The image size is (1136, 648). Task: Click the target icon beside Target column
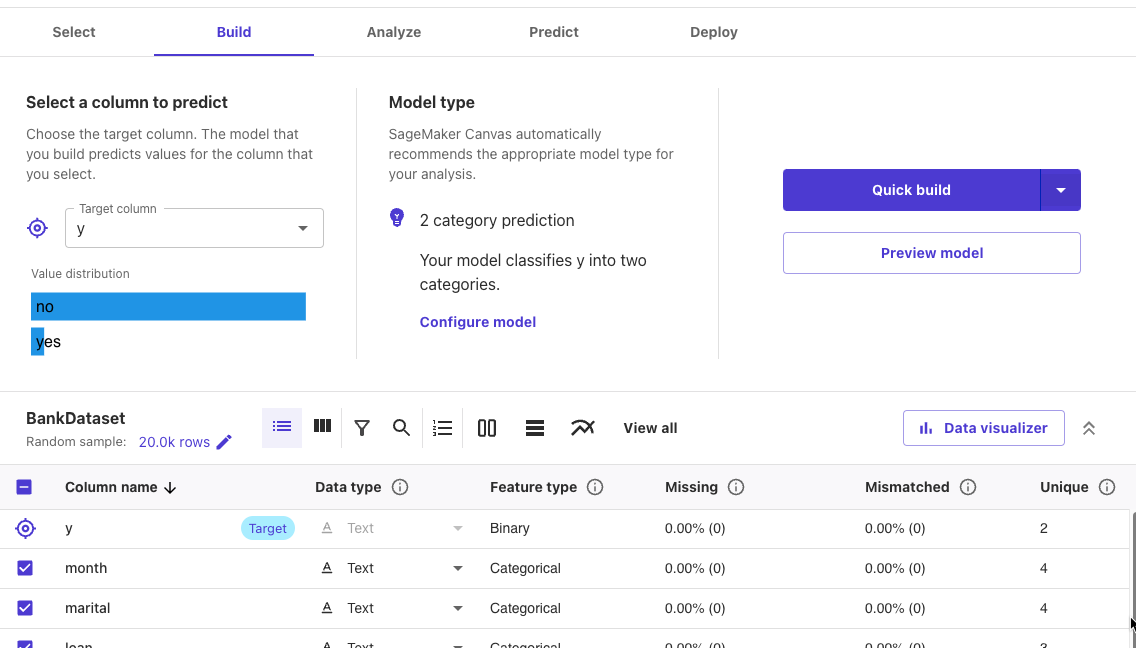[x=38, y=228]
